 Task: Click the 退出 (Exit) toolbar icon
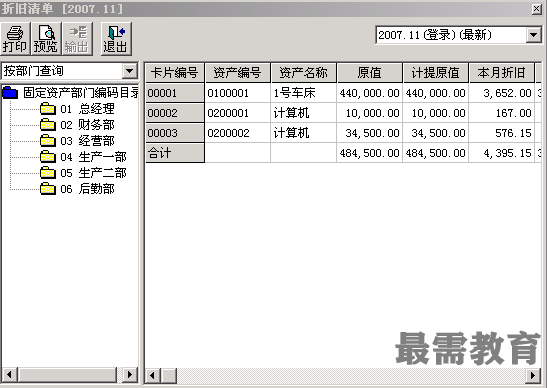tap(116, 38)
